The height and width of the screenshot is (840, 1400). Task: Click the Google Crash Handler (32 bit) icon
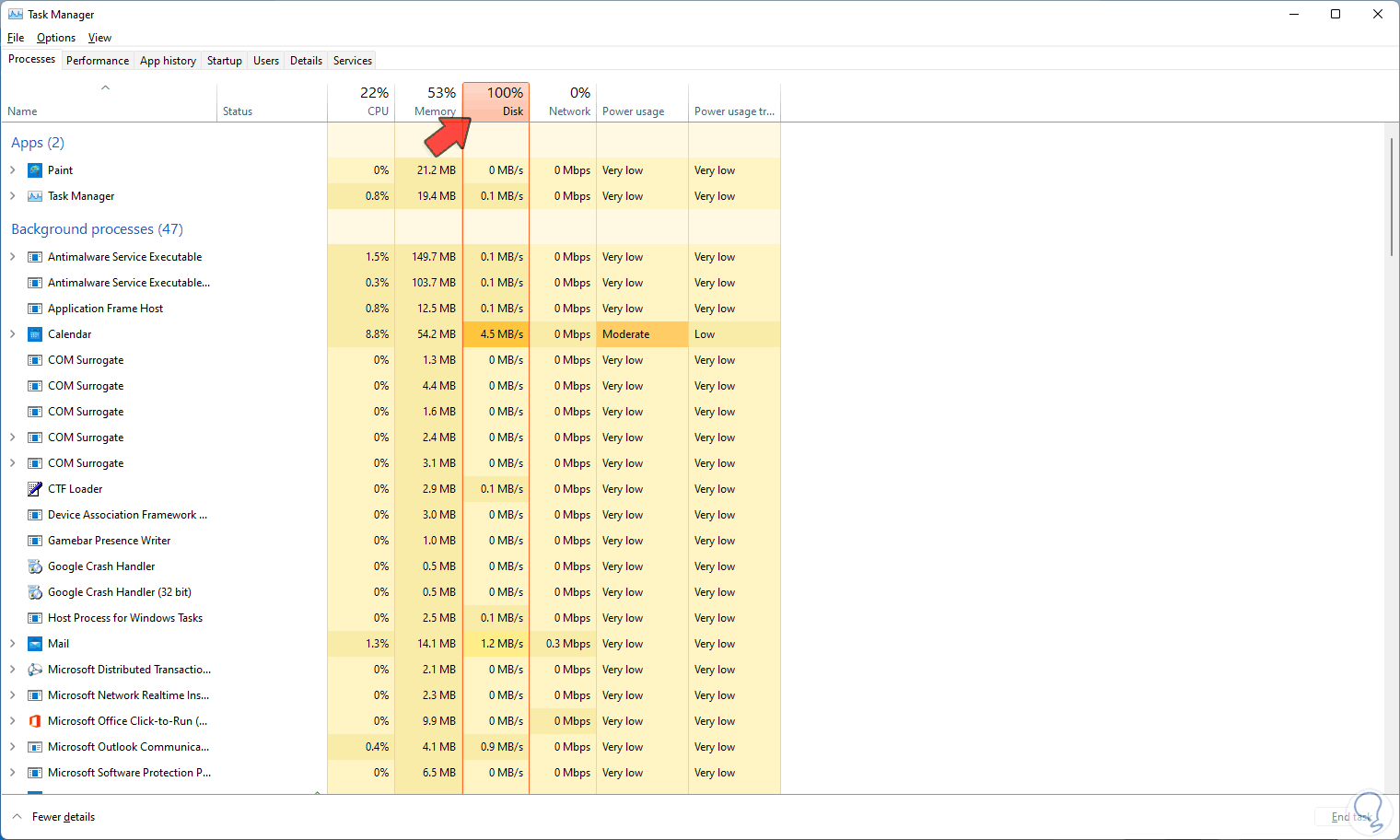35,592
